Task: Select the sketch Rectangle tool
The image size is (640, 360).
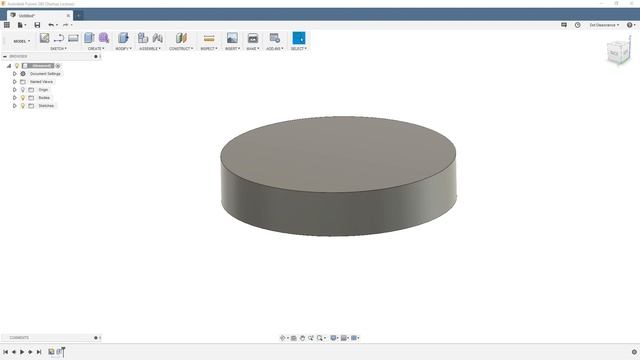Action: point(73,38)
